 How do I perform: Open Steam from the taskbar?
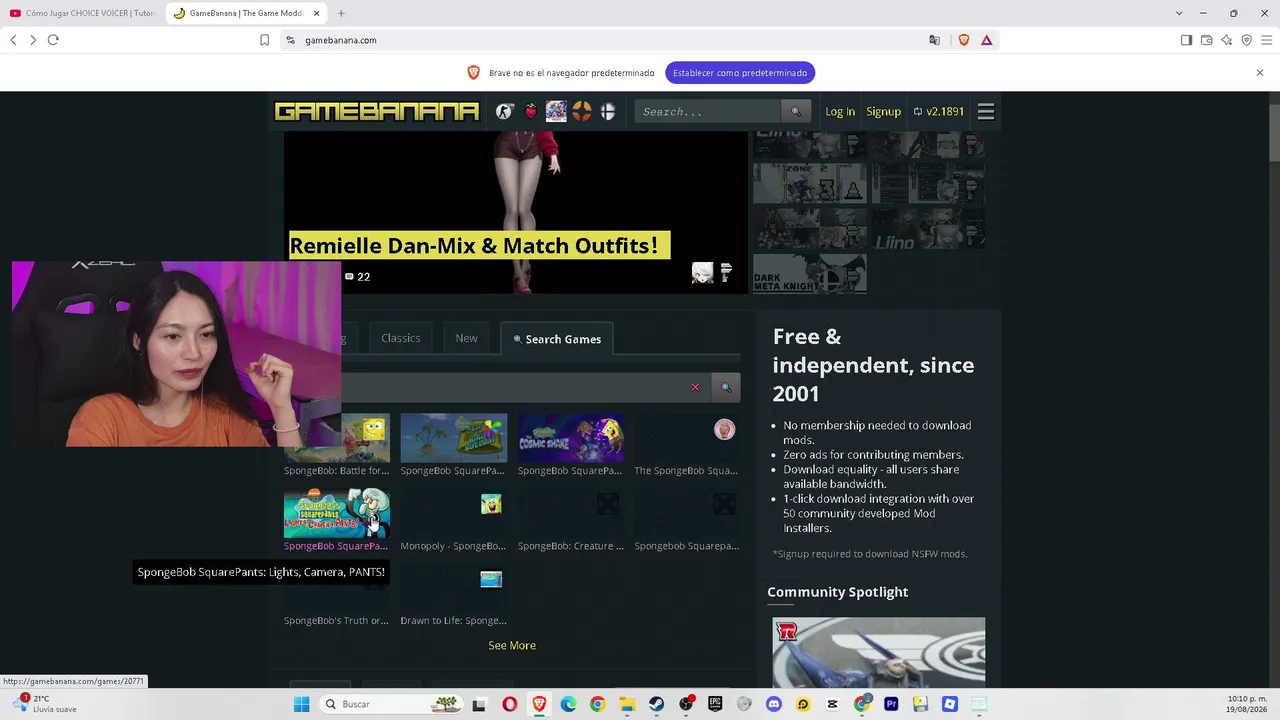tap(656, 704)
